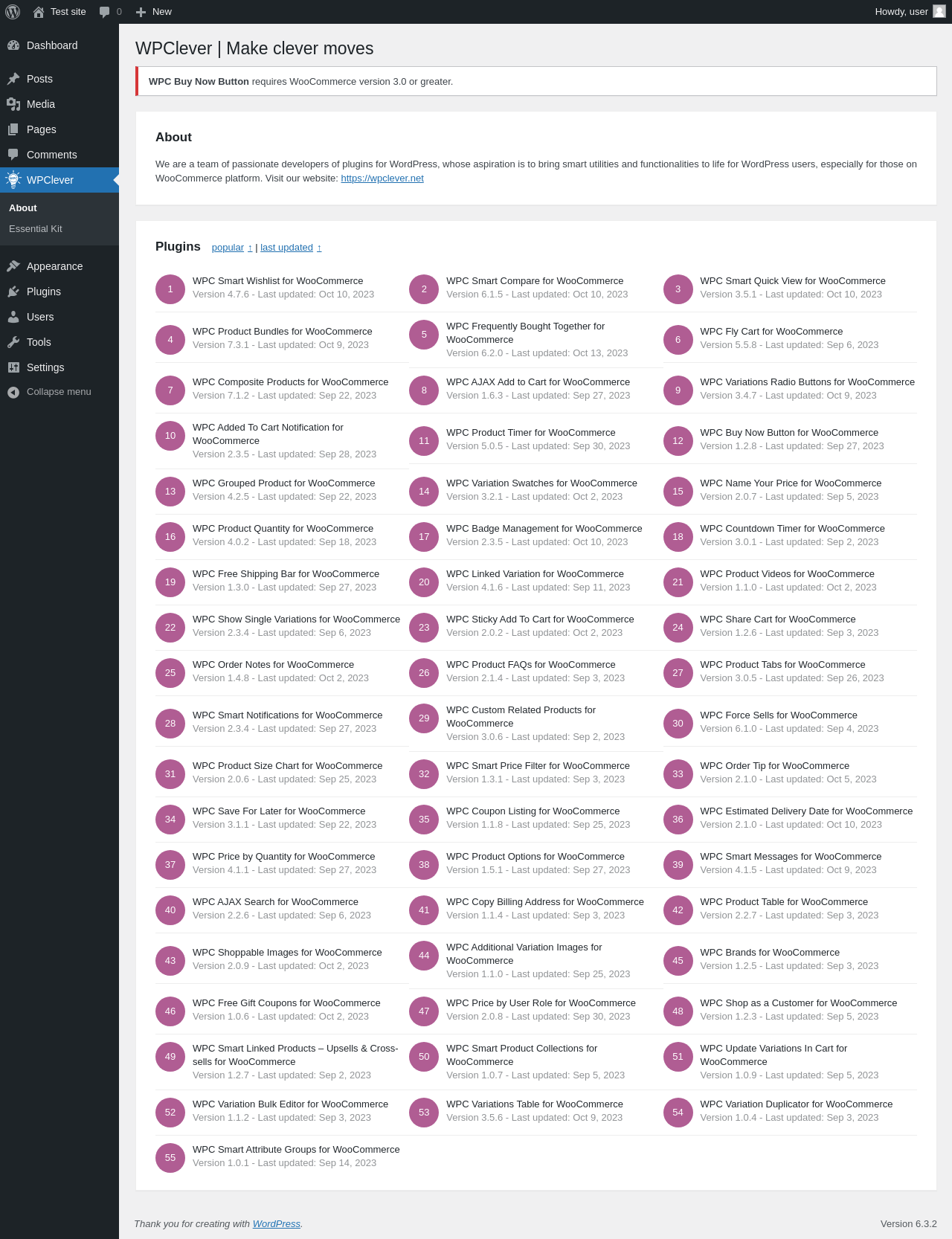Open WPC Variations Table for WooCommerce
952x1239 pixels.
[x=535, y=1104]
